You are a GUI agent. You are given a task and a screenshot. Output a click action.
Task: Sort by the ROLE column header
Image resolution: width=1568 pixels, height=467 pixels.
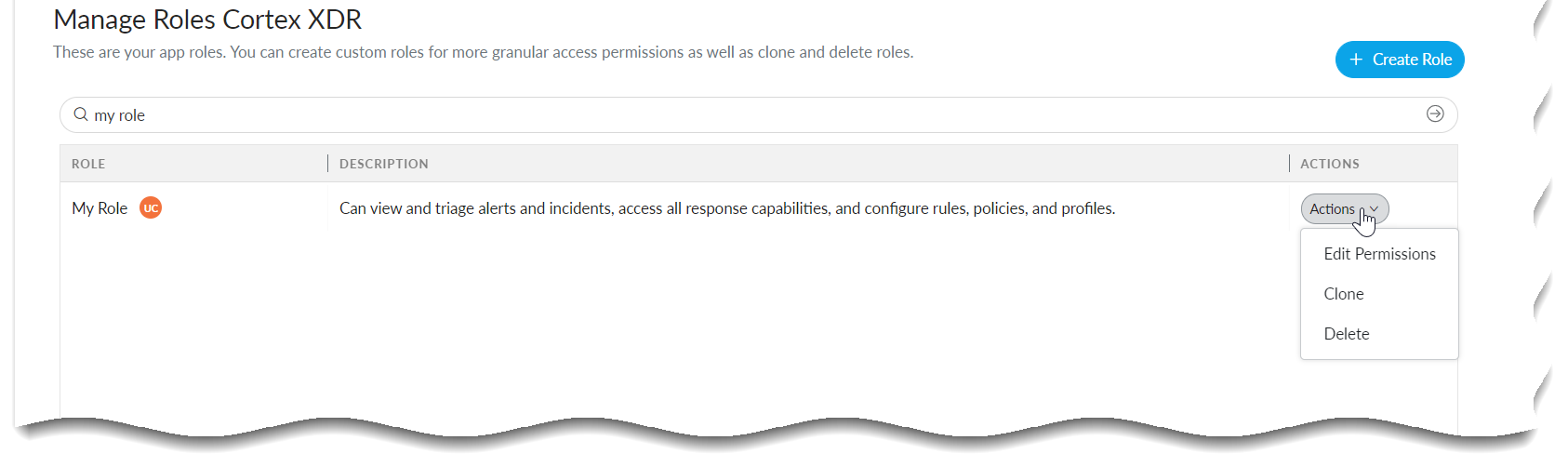(88, 164)
